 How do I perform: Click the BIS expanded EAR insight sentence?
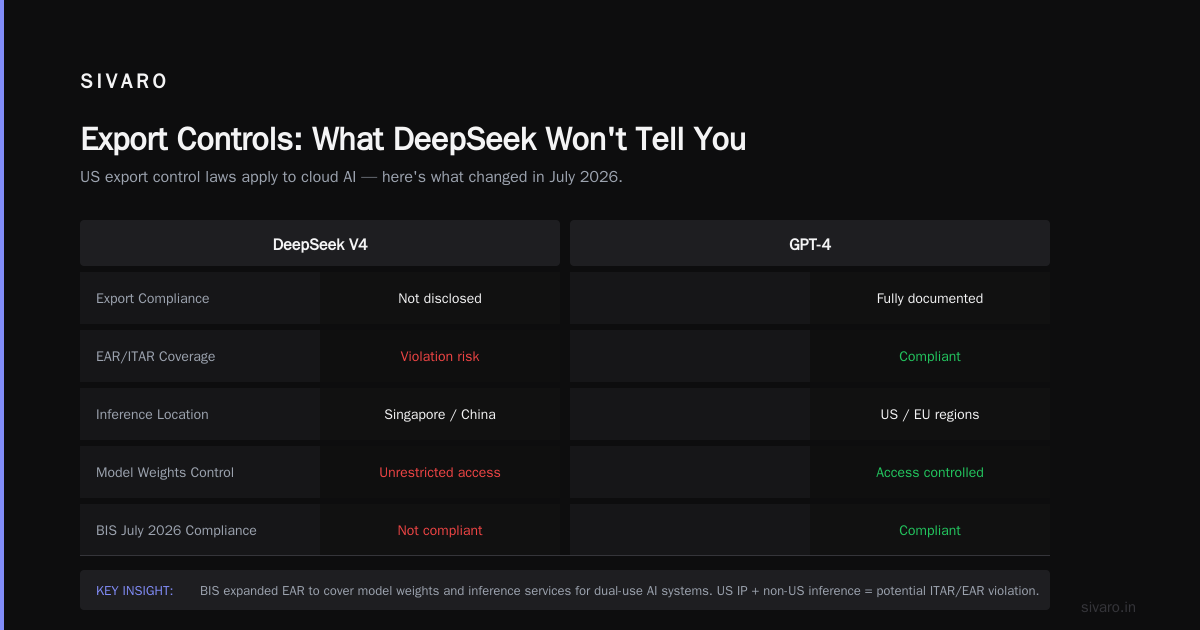click(x=619, y=590)
